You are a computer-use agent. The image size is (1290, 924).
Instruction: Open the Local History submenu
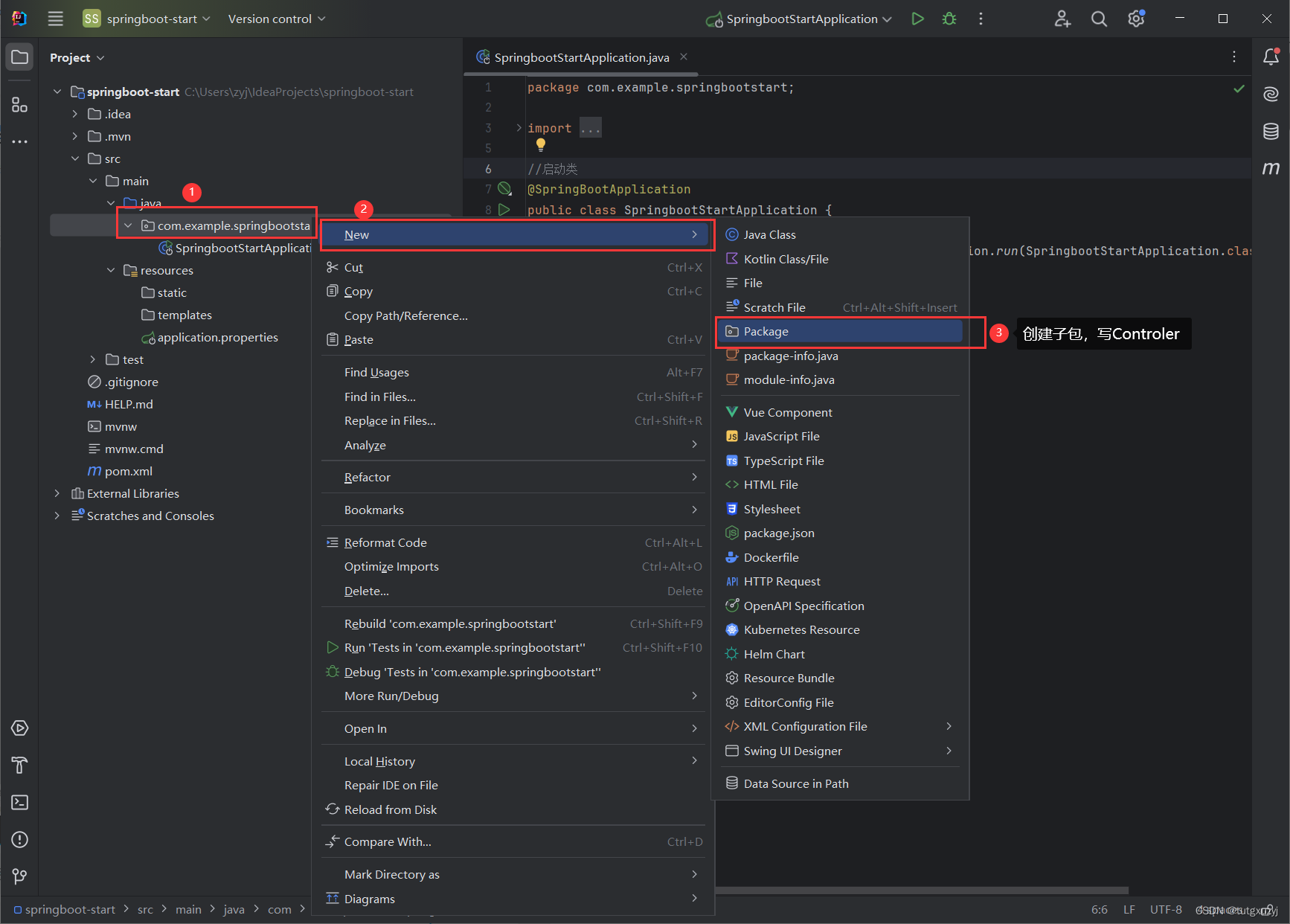[514, 761]
